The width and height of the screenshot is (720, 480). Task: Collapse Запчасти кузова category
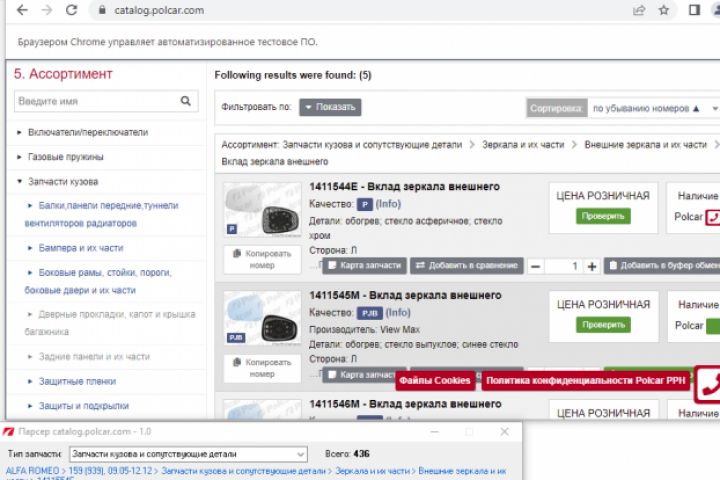(x=62, y=182)
